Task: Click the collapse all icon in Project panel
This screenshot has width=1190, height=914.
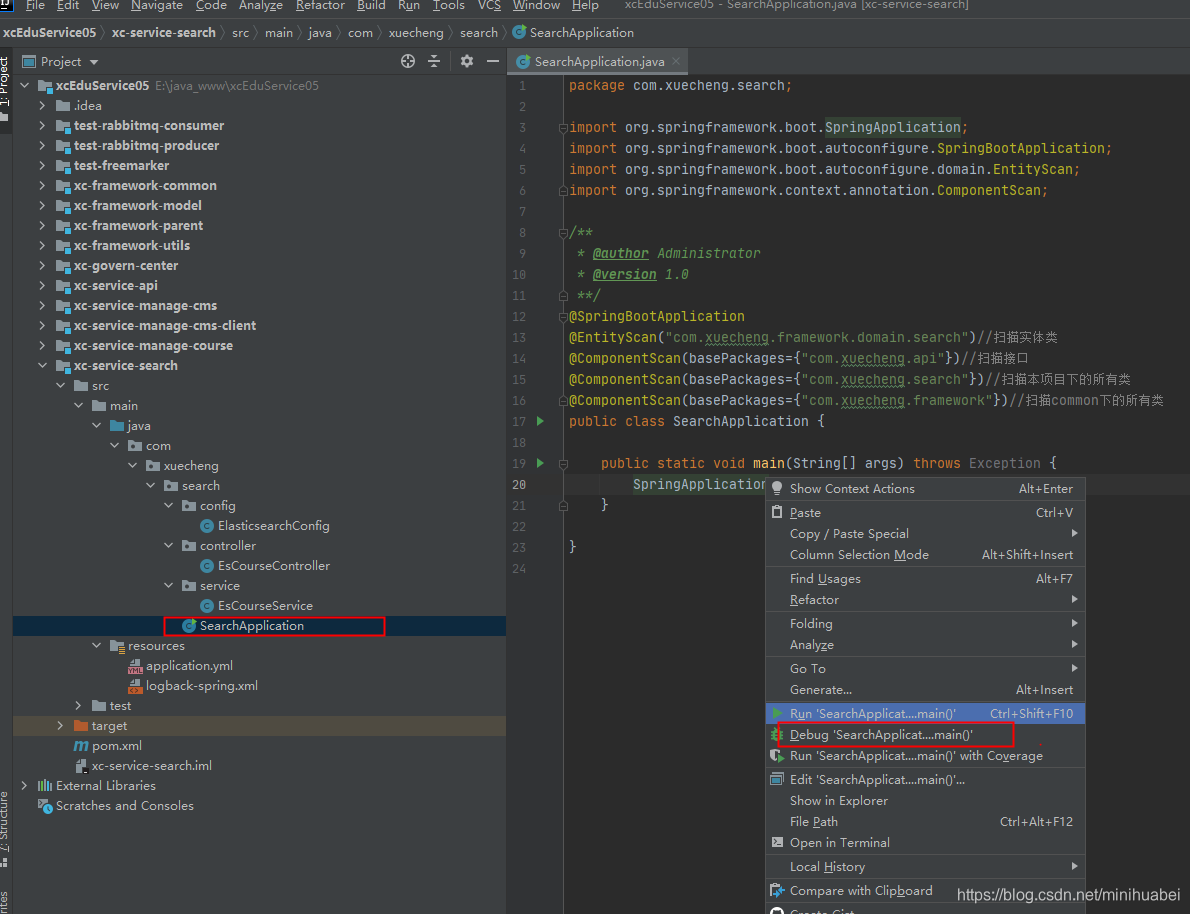Action: tap(434, 61)
